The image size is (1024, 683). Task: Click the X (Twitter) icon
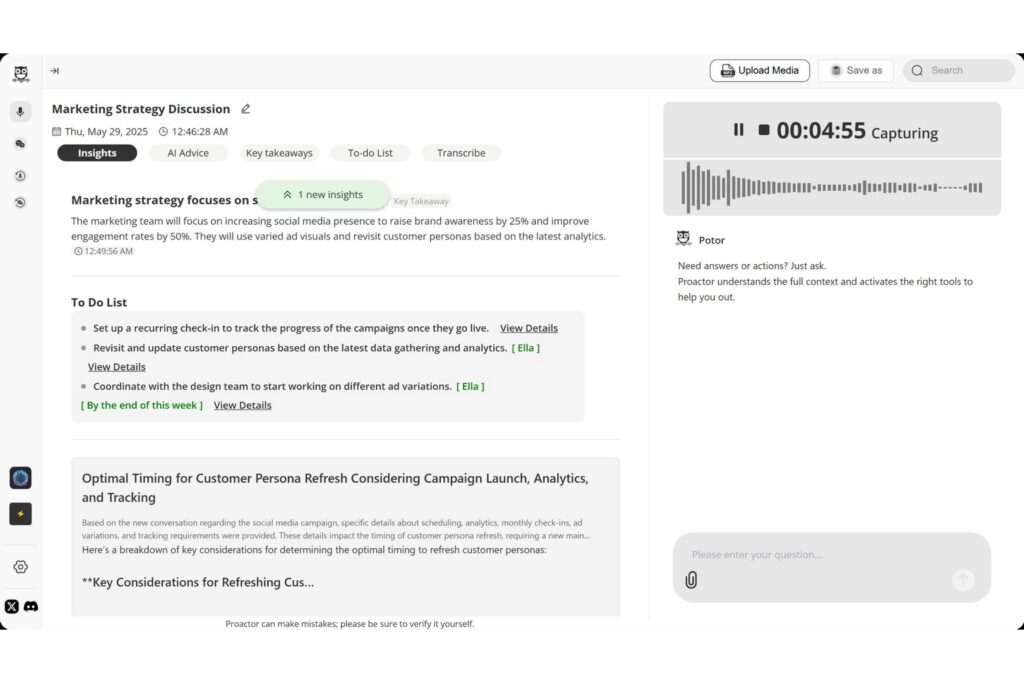coord(12,606)
